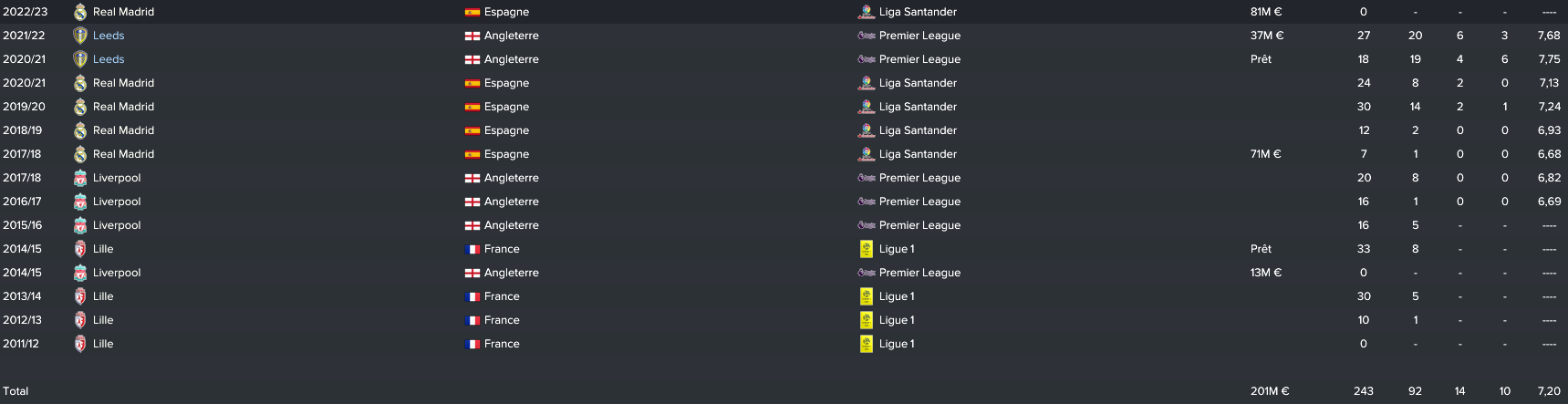
Task: Click Real Madrid name in the 2019/20 row
Action: tap(123, 107)
